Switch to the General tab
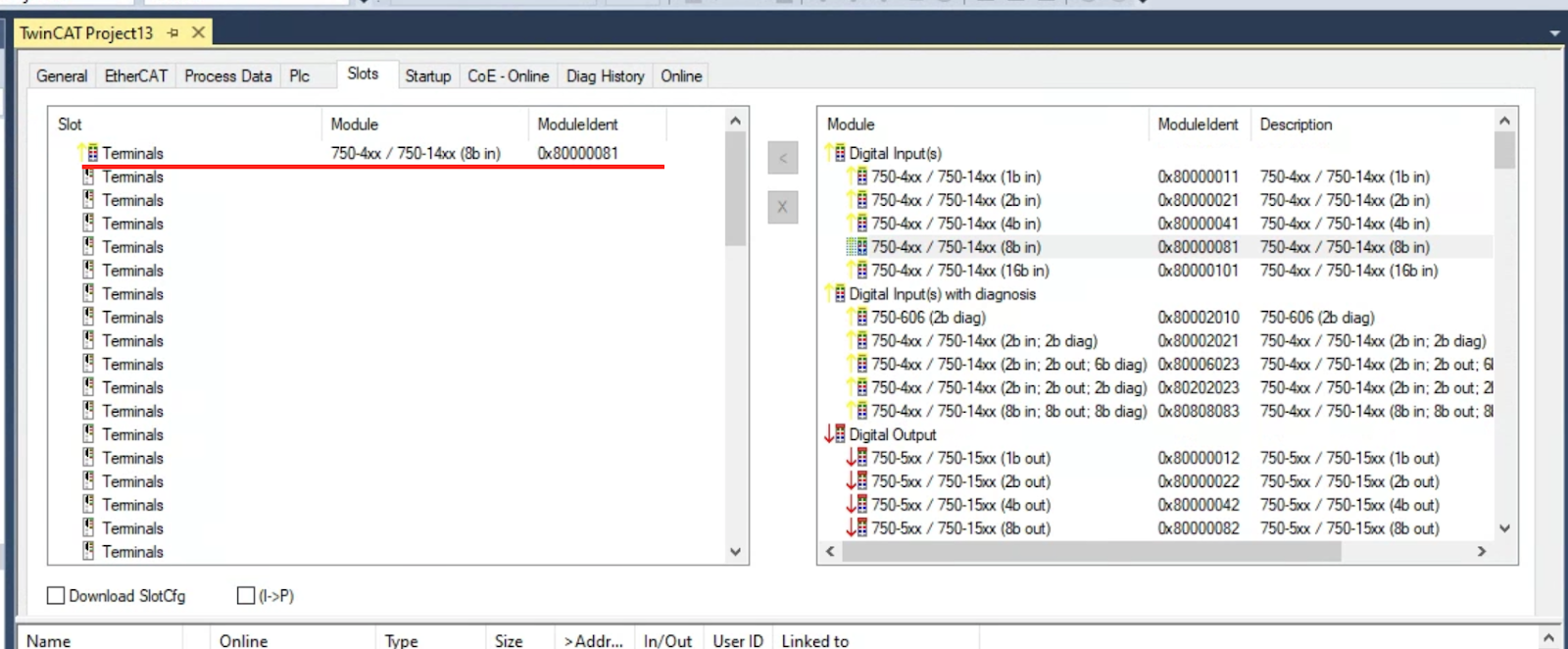This screenshot has height=649, width=1568. click(x=62, y=76)
